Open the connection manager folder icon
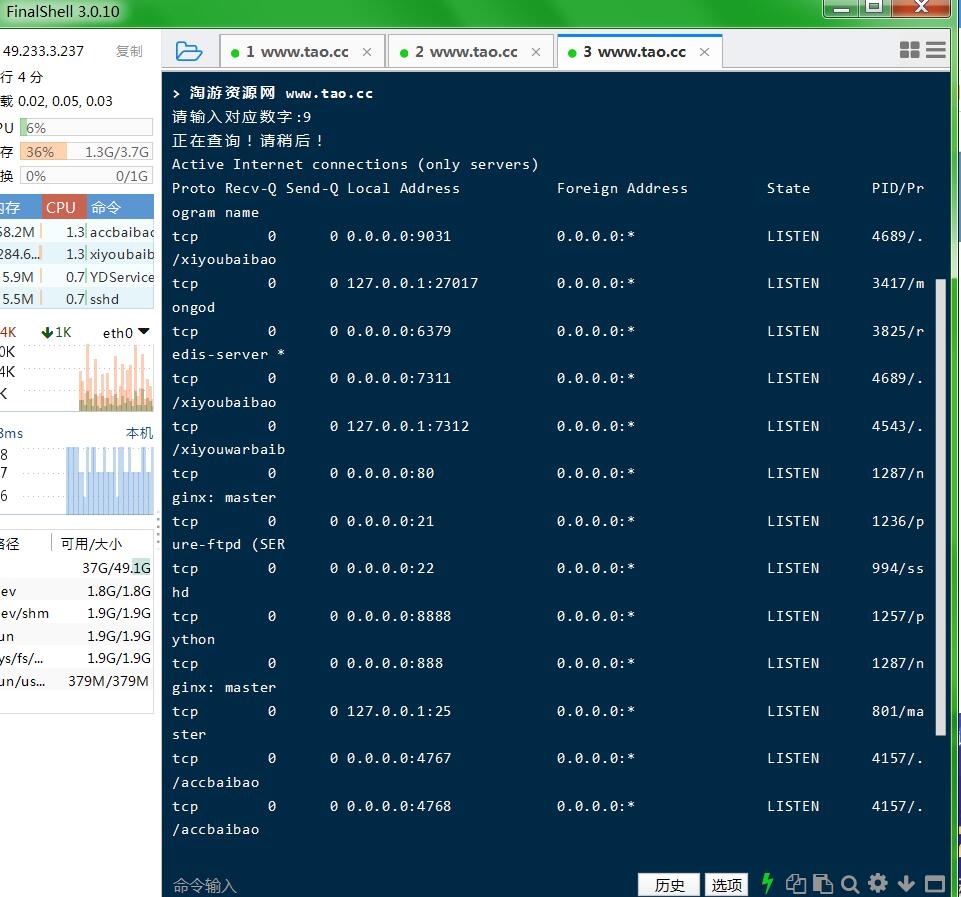 coord(188,52)
